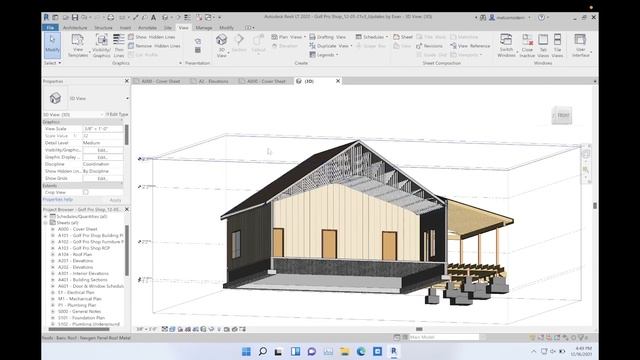
Task: Open the Schedules dropdown
Action: (372, 37)
